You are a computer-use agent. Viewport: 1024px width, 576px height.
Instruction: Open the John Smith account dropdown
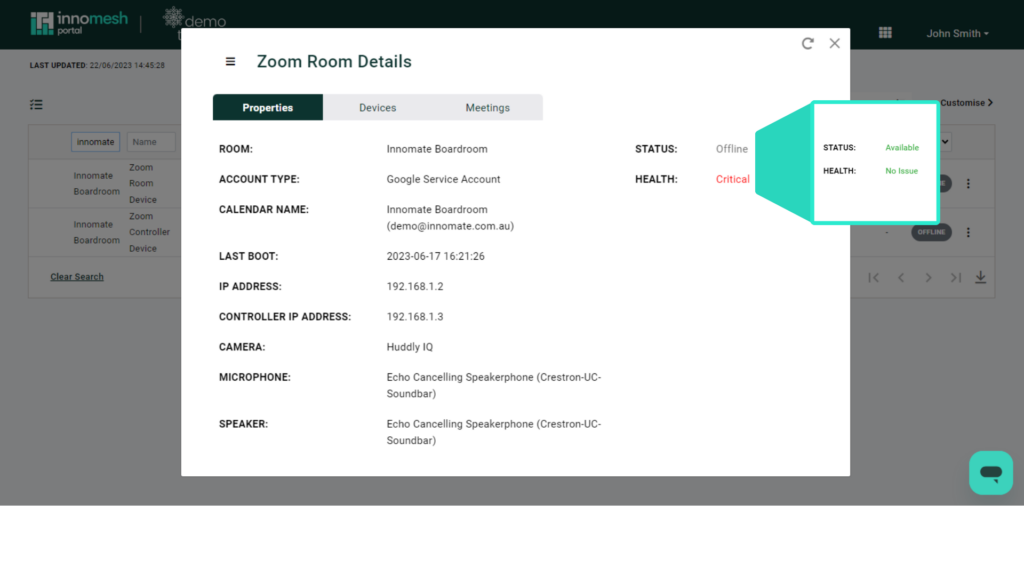[957, 32]
